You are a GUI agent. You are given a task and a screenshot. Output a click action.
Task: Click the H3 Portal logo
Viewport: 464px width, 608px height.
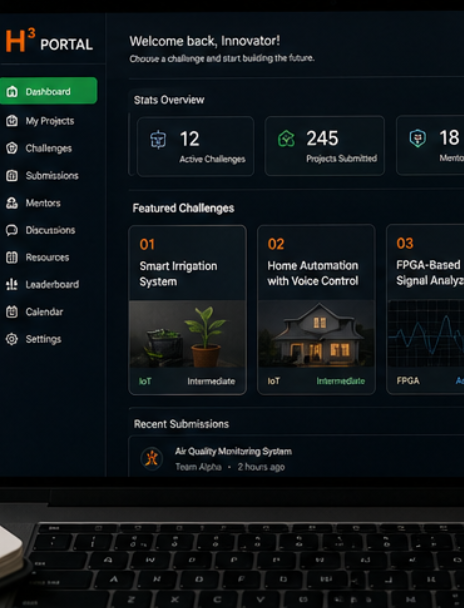tap(49, 41)
